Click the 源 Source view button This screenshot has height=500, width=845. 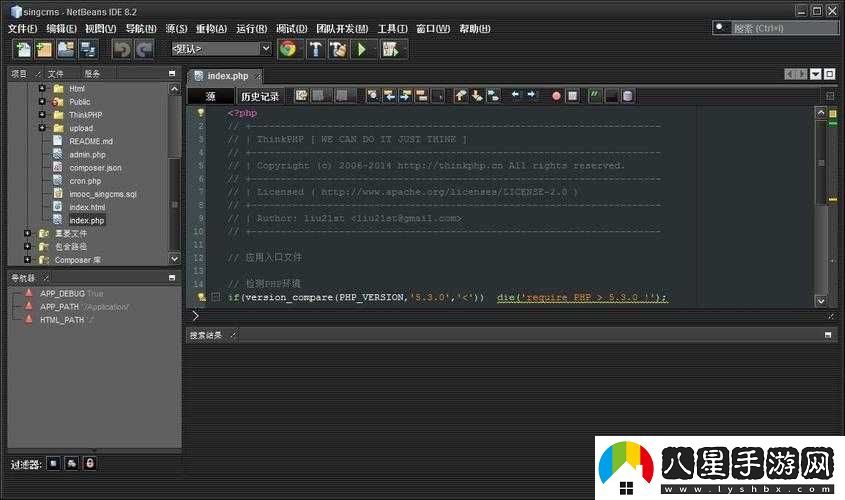(x=211, y=96)
